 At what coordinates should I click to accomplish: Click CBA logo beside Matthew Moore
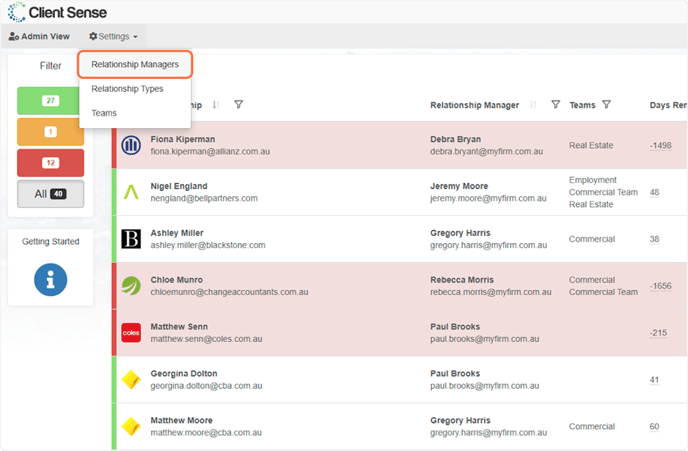point(131,426)
